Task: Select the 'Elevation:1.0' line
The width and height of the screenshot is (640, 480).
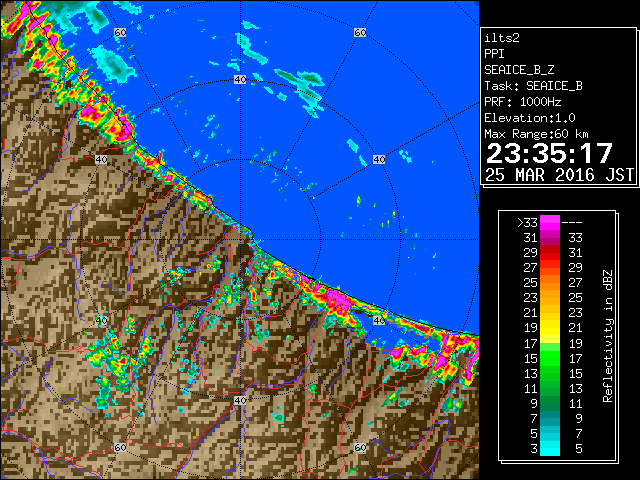Action: click(x=530, y=118)
